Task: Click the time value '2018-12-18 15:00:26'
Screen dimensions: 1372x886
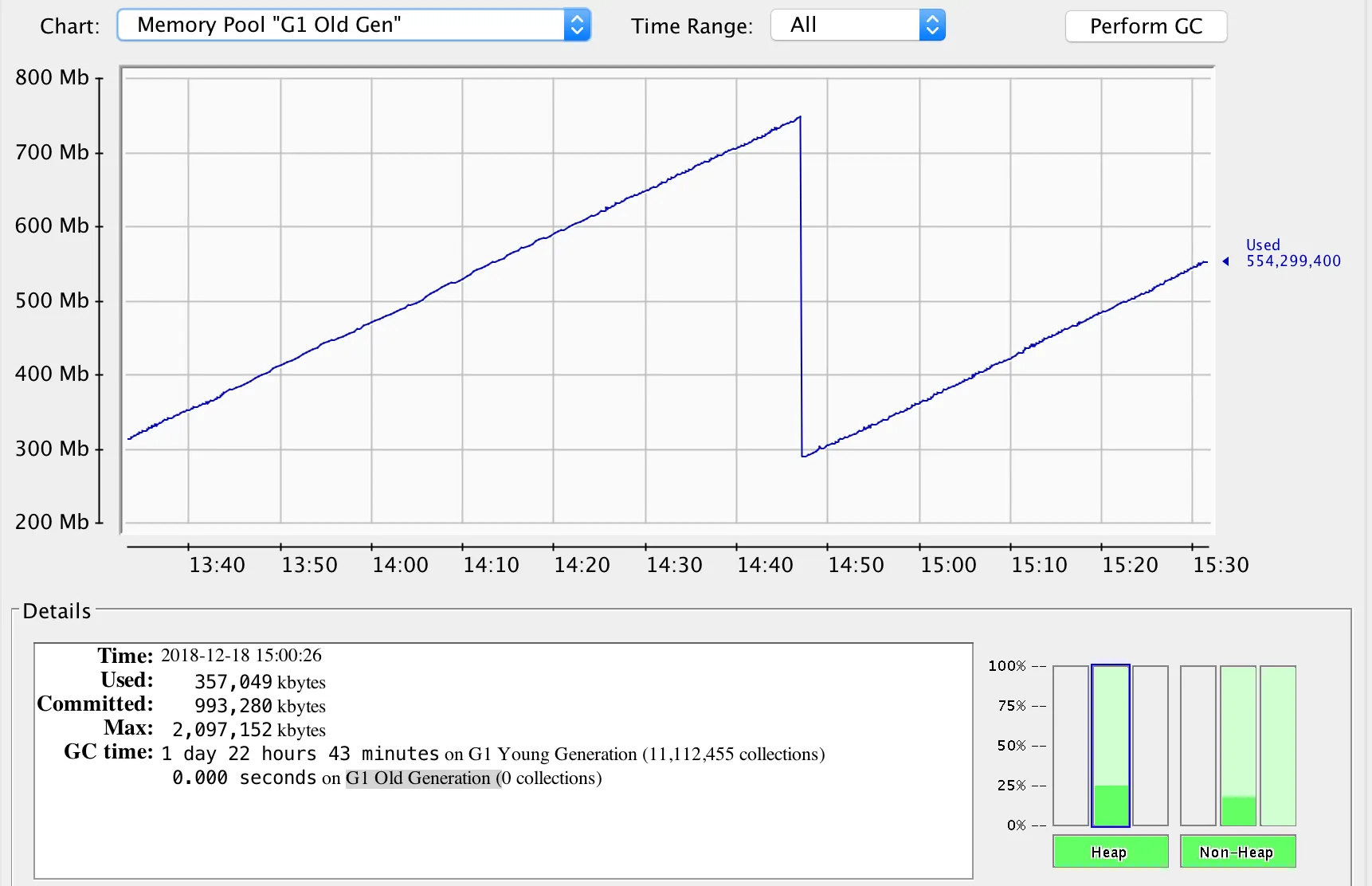Action: tap(241, 656)
